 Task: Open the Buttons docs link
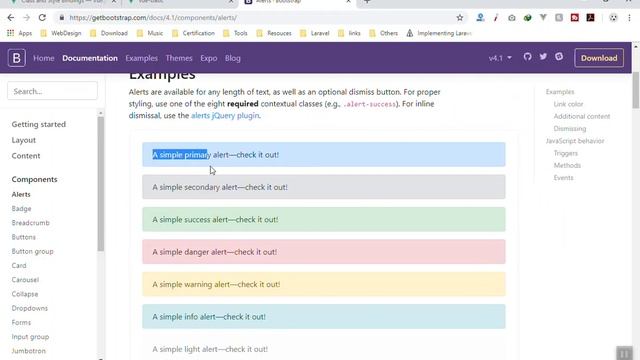24,237
